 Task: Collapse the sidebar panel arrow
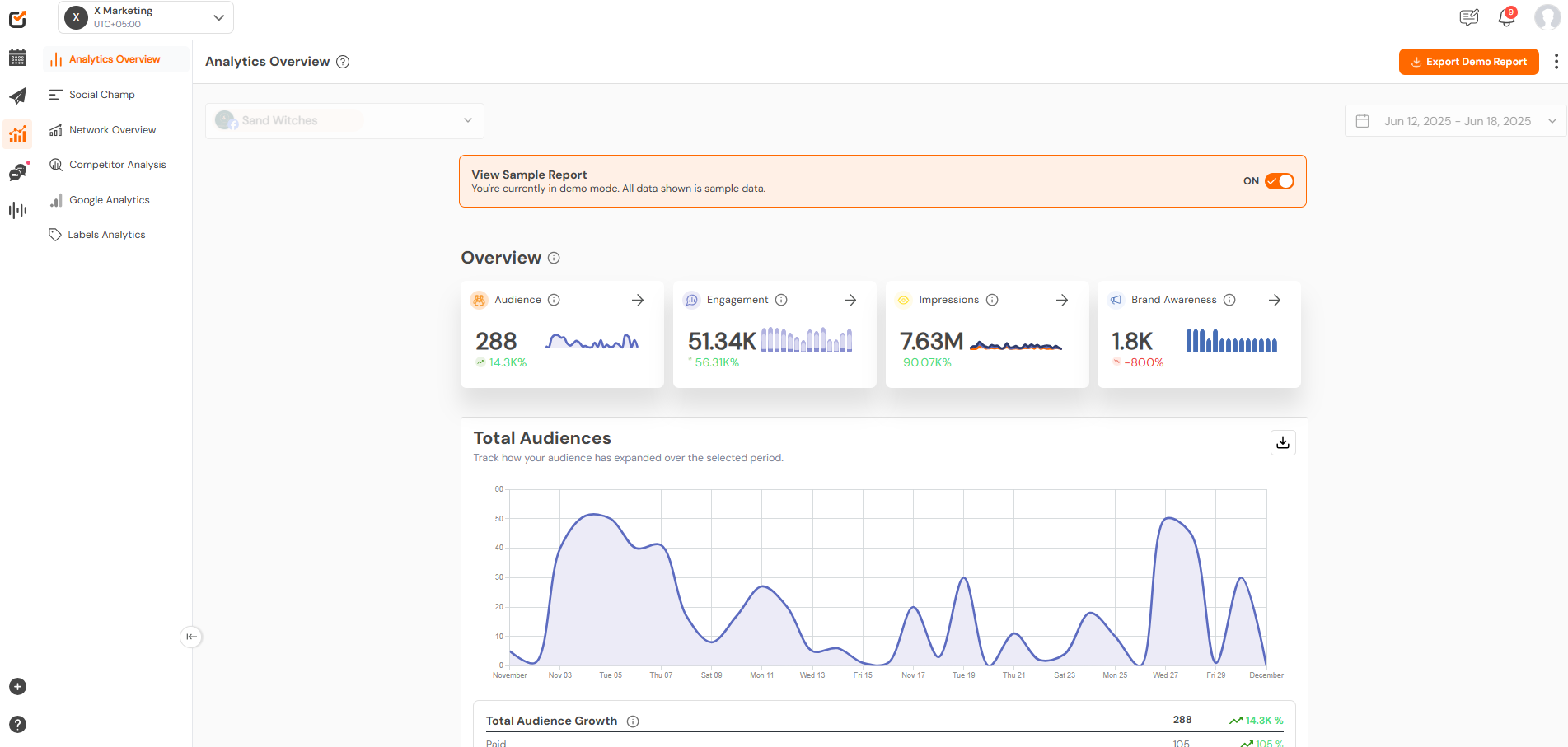[x=191, y=637]
